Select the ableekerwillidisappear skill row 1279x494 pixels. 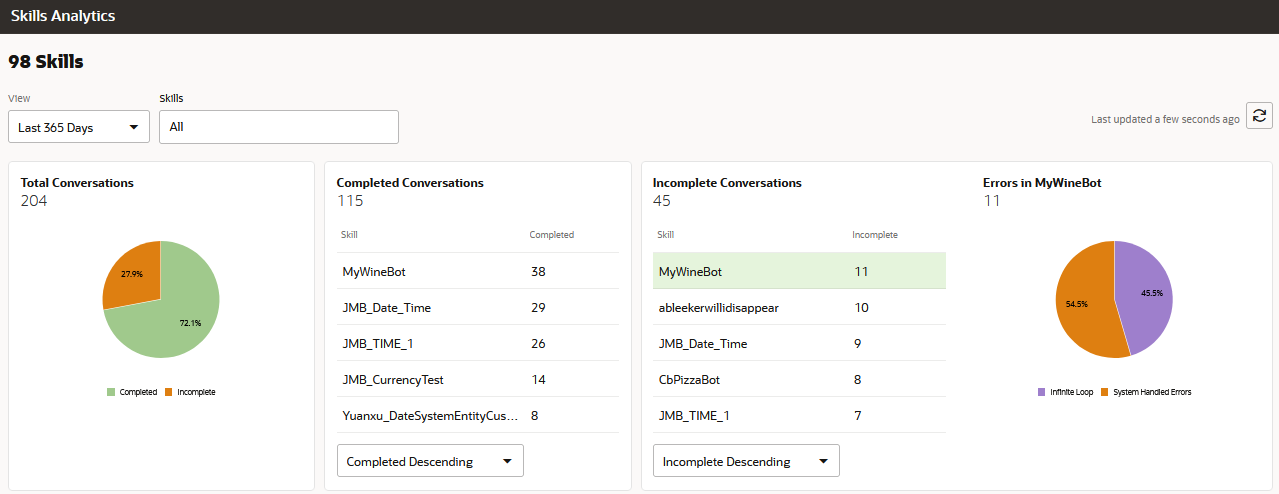pos(798,307)
